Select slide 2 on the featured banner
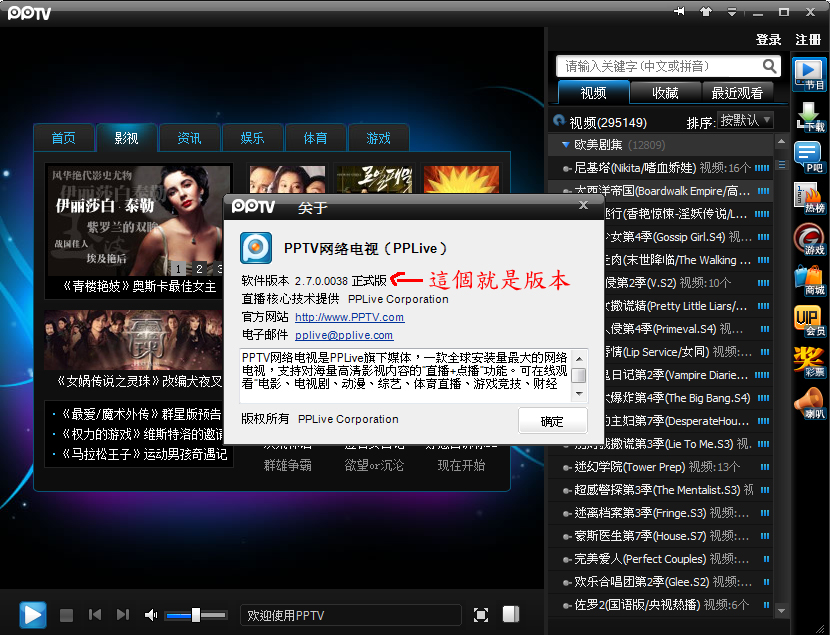Image resolution: width=830 pixels, height=635 pixels. click(x=199, y=268)
